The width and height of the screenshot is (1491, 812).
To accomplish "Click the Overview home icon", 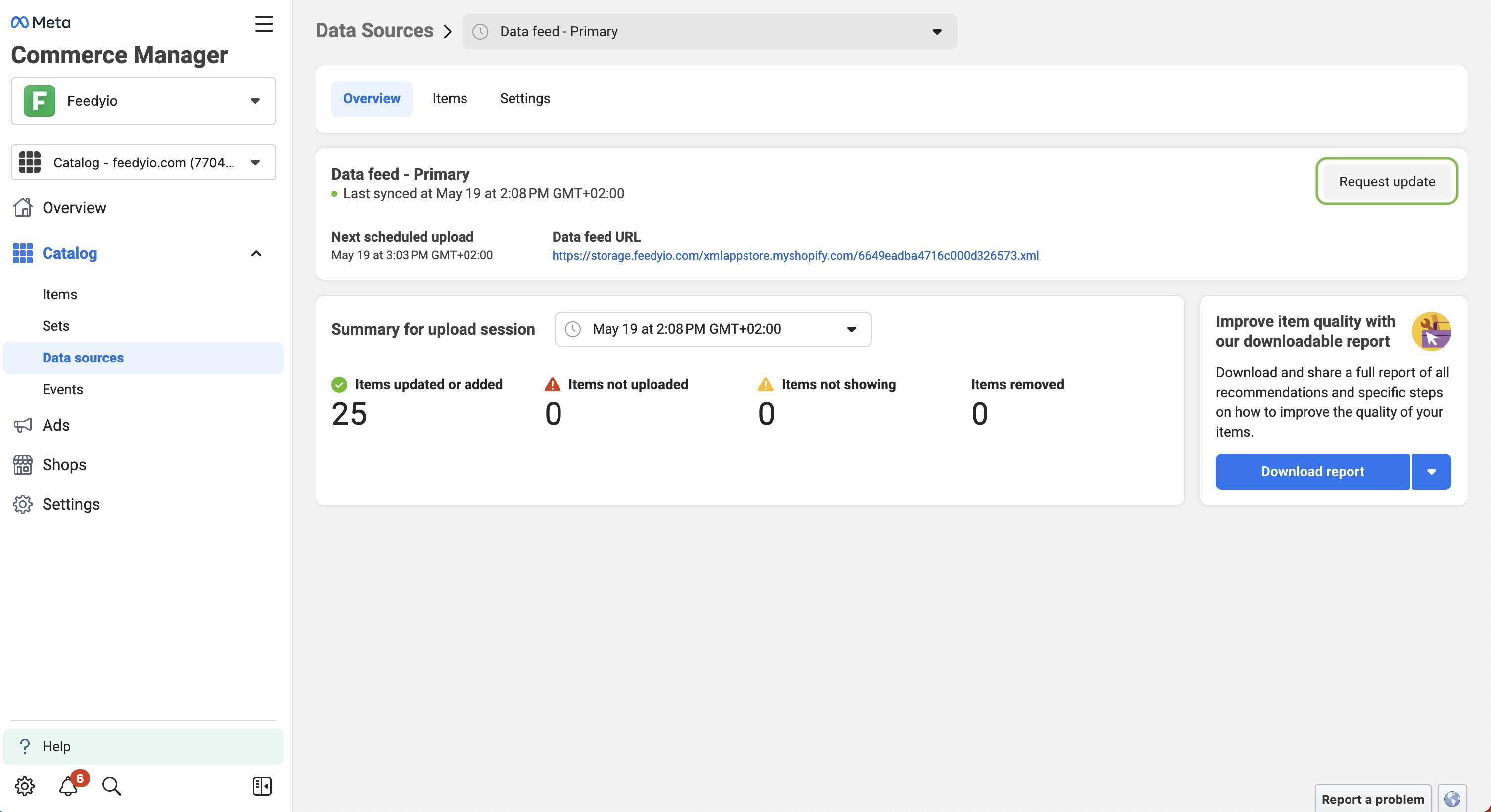I will (23, 207).
